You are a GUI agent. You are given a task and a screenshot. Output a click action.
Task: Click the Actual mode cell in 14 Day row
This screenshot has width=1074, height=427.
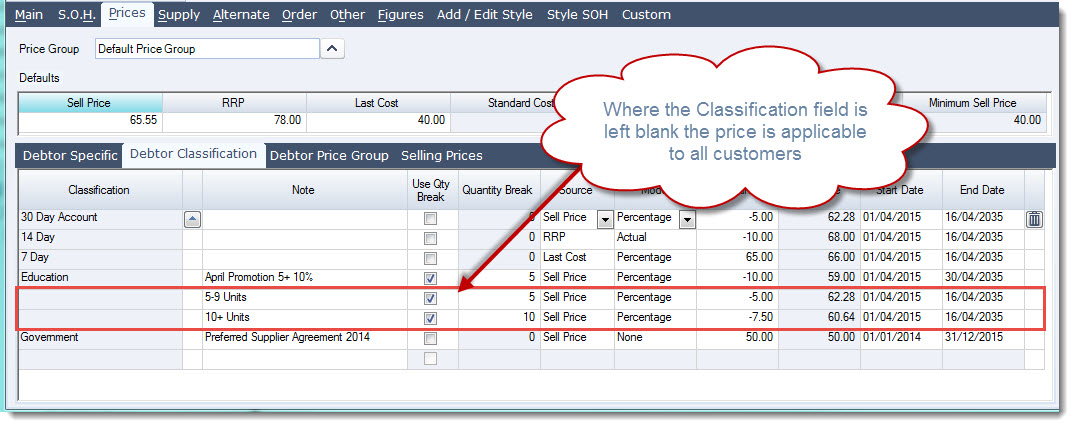pos(655,237)
